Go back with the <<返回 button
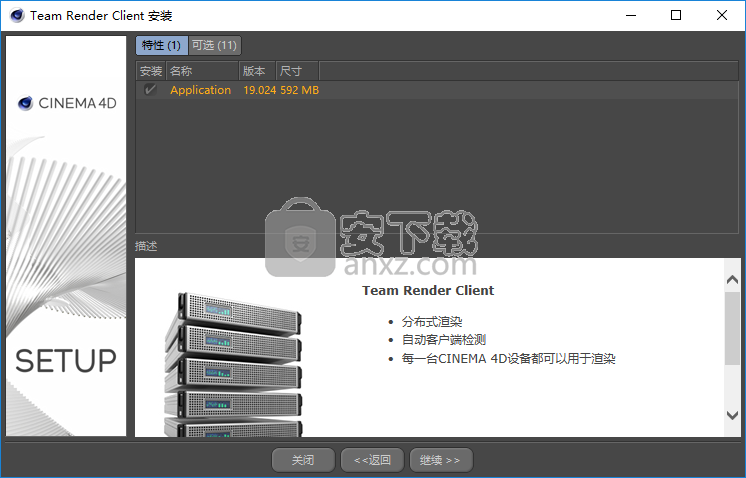The image size is (746, 478). click(x=372, y=460)
